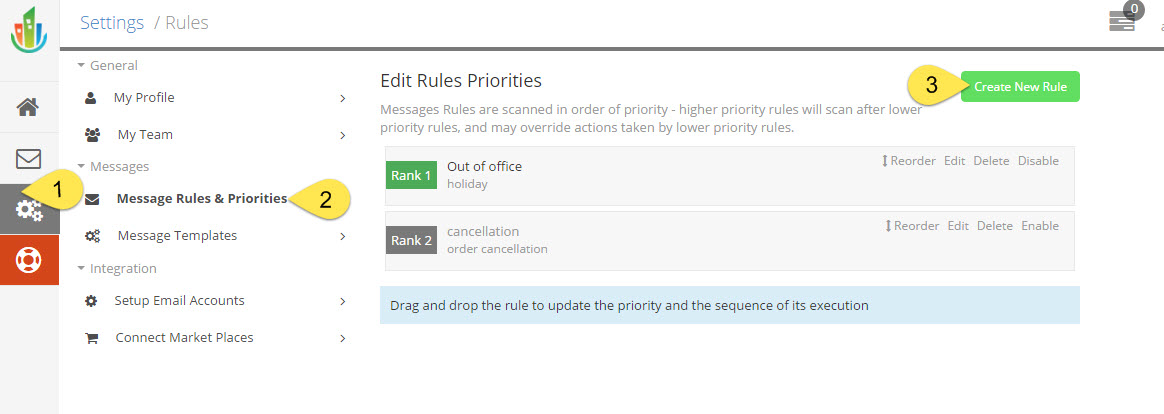
Task: Delete the cancellation rule
Action: [994, 226]
